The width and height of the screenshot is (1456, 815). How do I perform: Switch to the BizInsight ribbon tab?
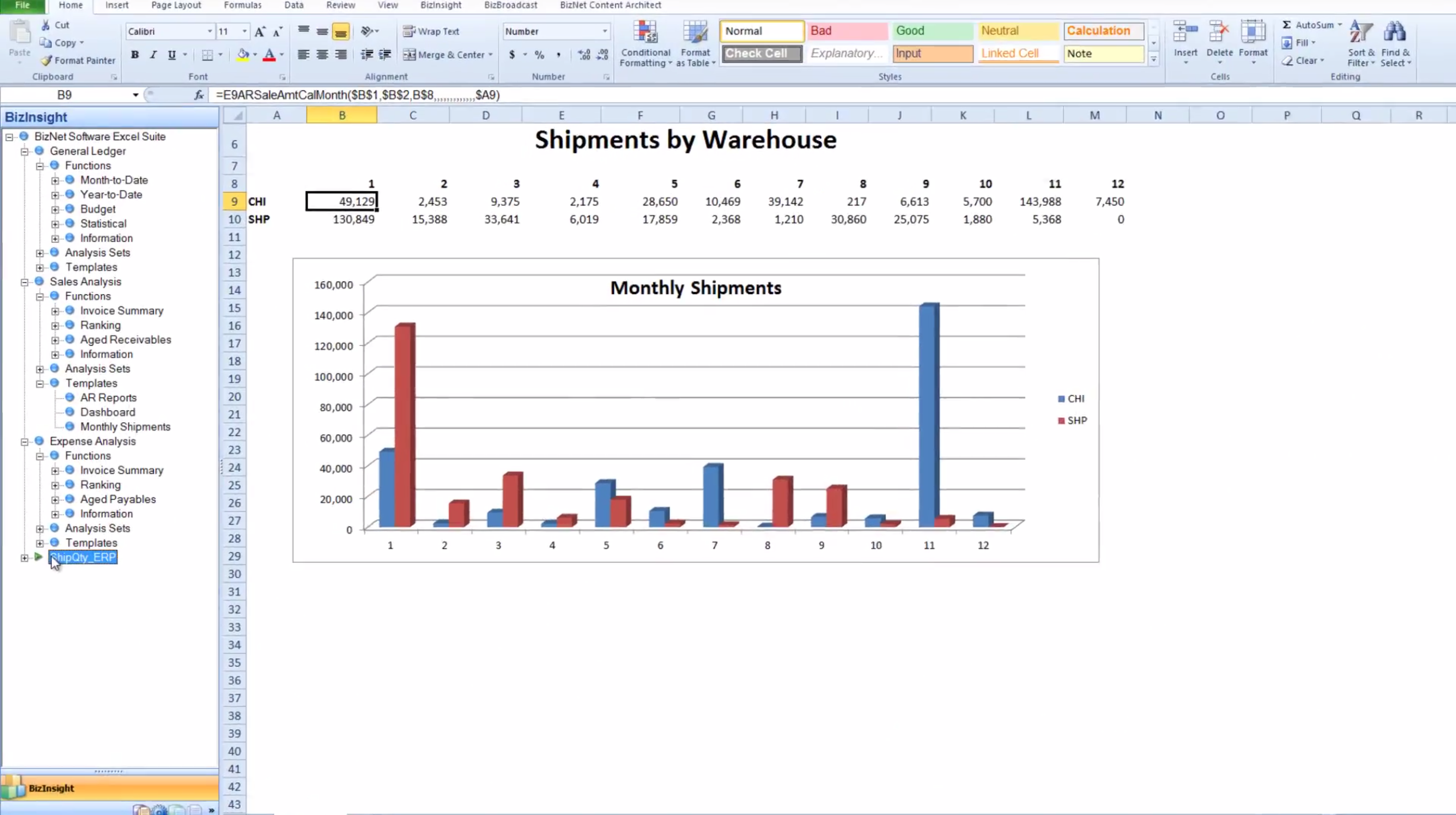(440, 5)
